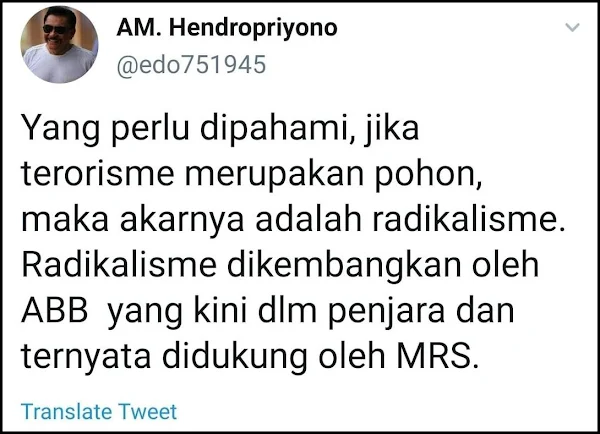This screenshot has width=600, height=434.
Task: Open AM. Hendropriyono's profile picture
Action: [x=59, y=44]
